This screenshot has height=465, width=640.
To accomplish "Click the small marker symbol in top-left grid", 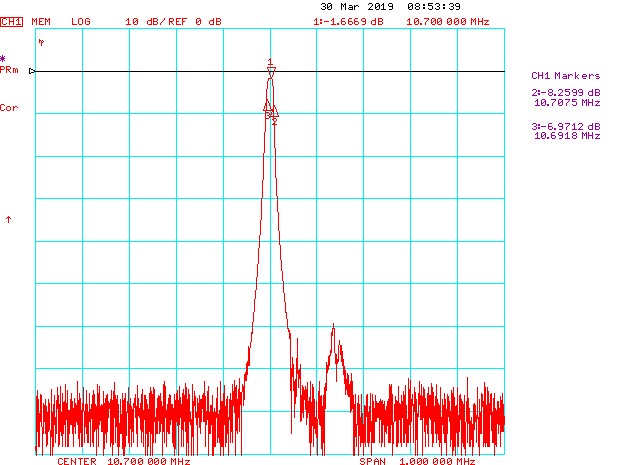I will click(x=41, y=43).
